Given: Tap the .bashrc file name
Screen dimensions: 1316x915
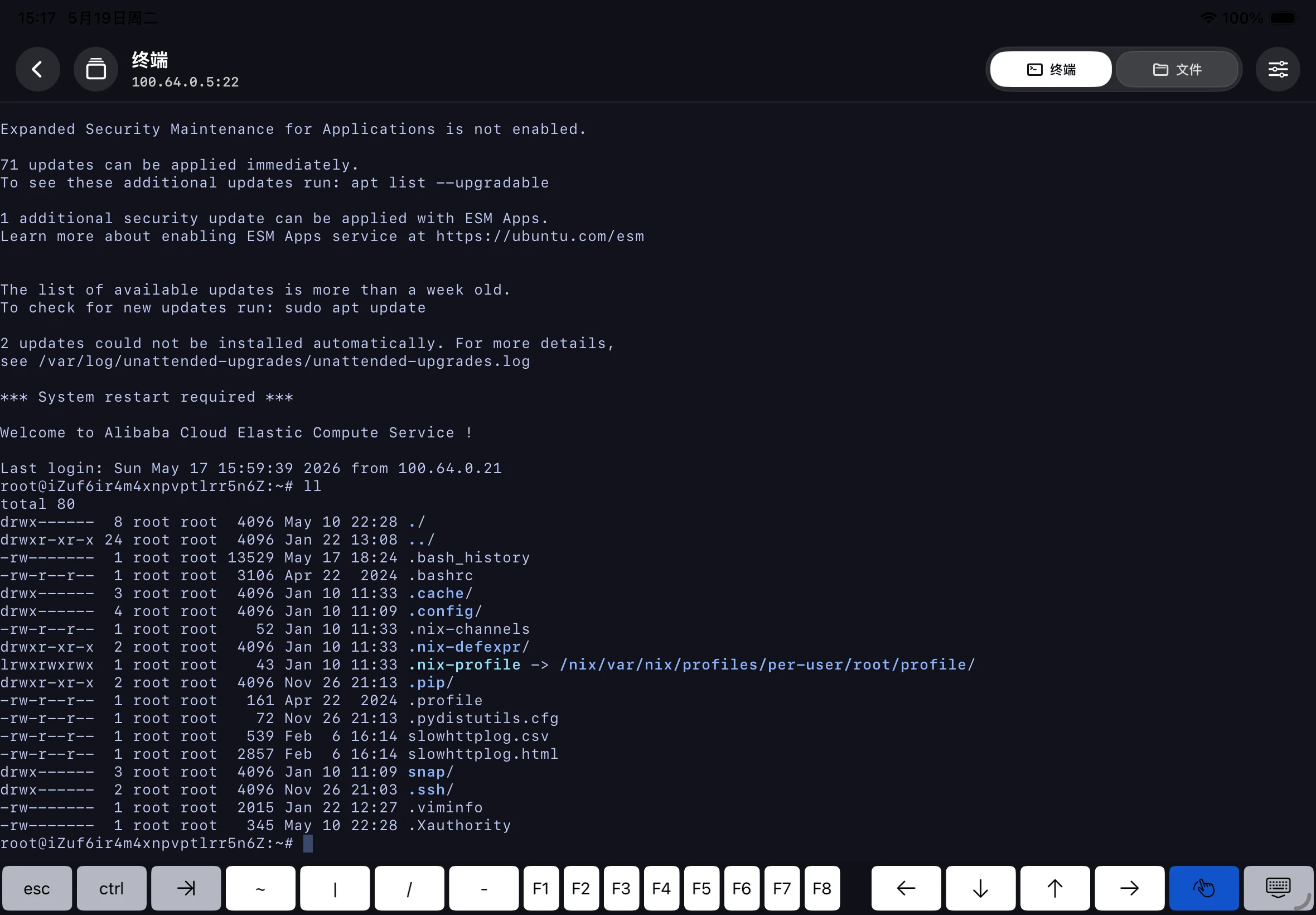Looking at the screenshot, I should click(x=441, y=575).
